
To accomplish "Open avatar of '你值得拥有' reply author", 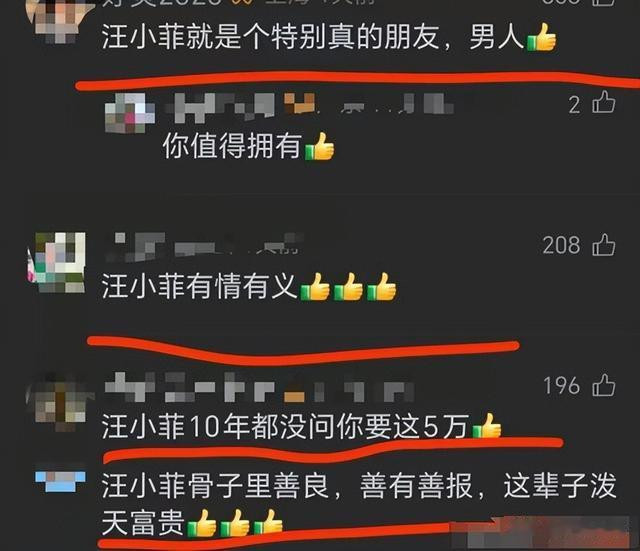I will (130, 113).
